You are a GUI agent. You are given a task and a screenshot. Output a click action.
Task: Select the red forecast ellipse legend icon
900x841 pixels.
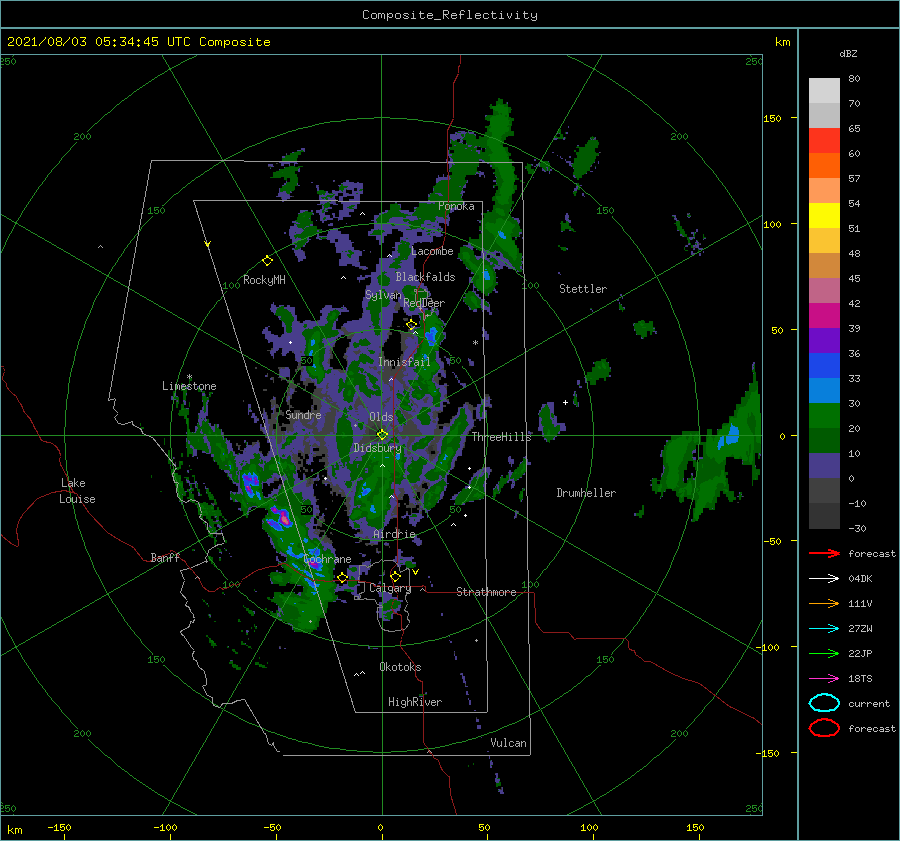824,728
